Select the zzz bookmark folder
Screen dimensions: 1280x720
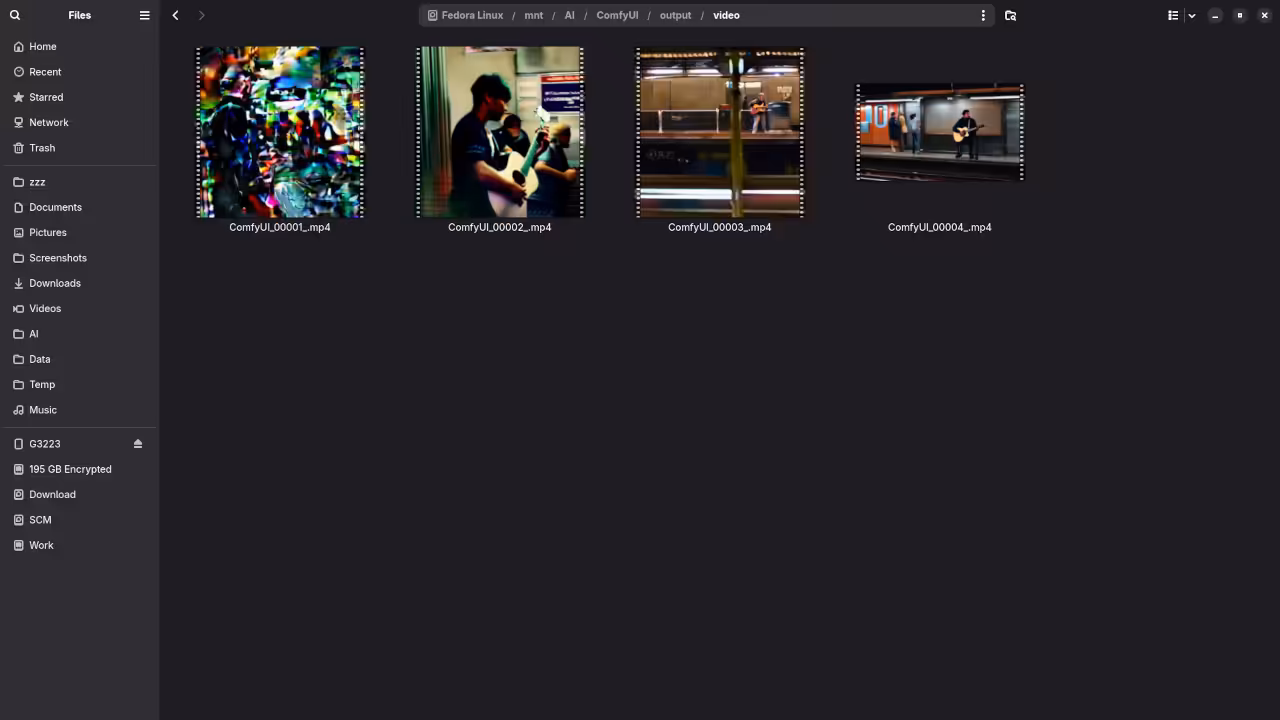tap(37, 182)
